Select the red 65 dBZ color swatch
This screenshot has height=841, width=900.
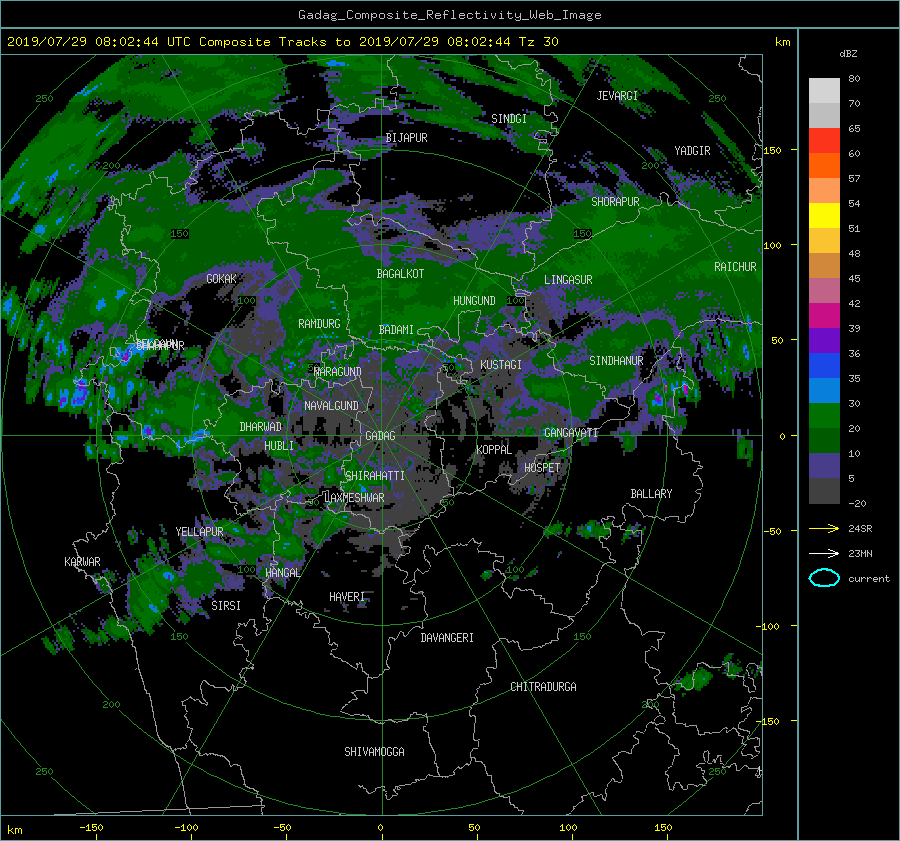(x=824, y=141)
